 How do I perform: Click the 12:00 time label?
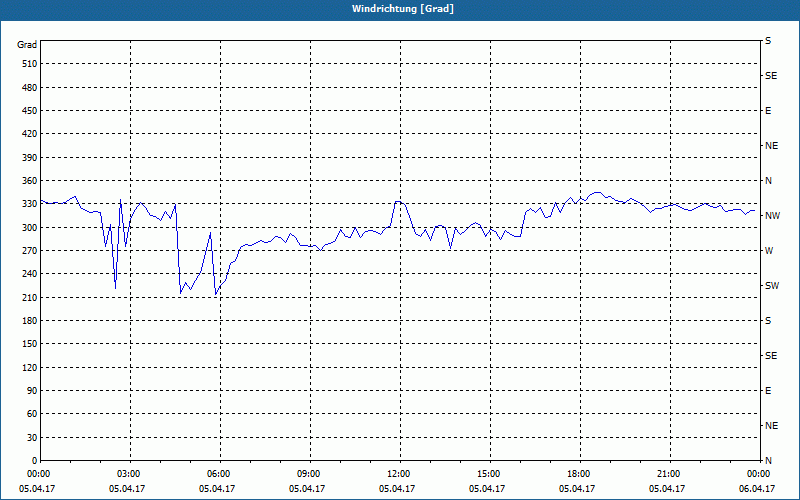(x=400, y=473)
